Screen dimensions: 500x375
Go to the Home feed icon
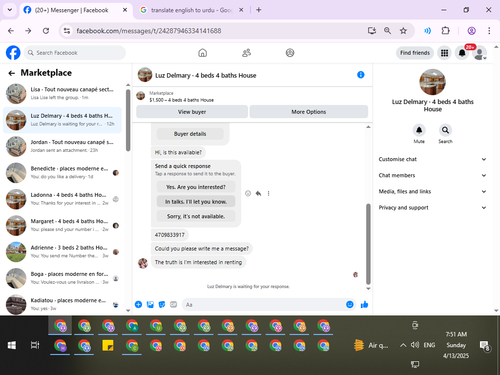point(203,53)
